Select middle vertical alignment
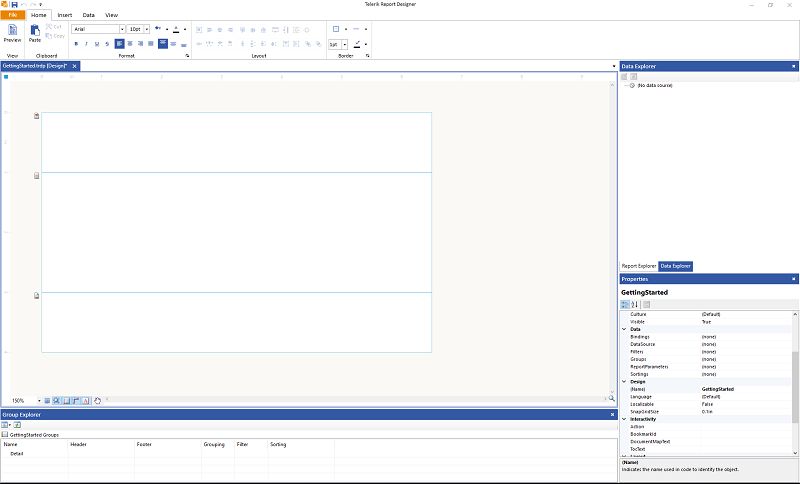Screen dimensions: 800x484 click(173, 44)
